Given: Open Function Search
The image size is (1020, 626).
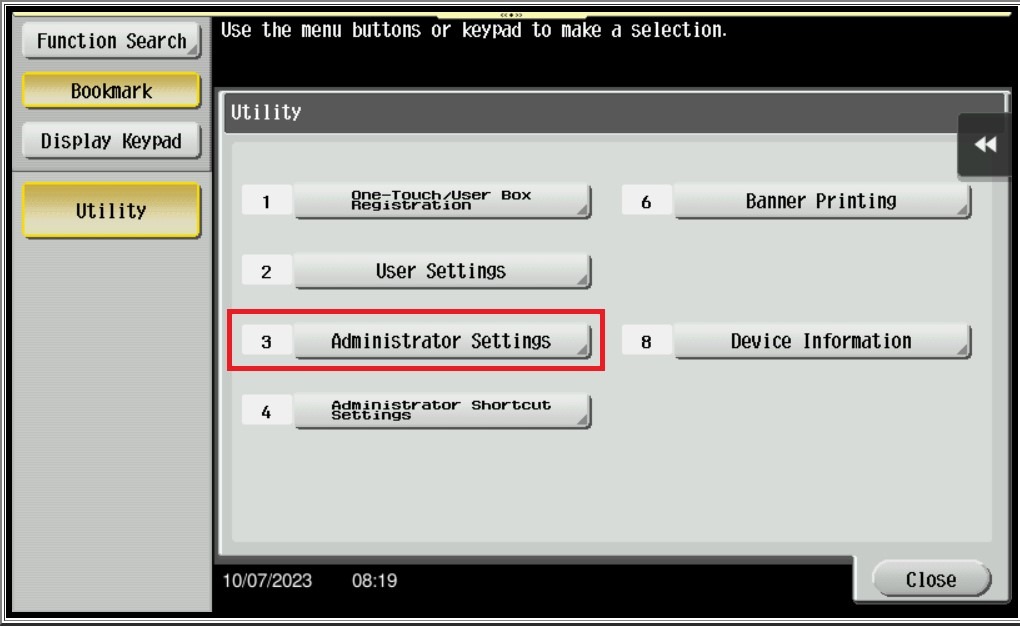Looking at the screenshot, I should tap(110, 40).
